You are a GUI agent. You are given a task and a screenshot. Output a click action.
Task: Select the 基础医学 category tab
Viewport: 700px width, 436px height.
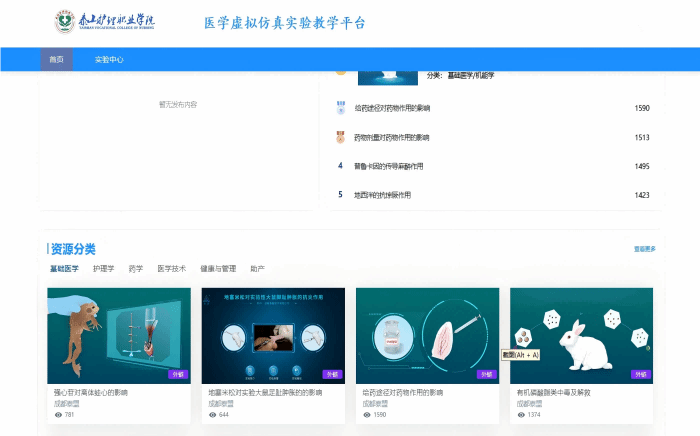(64, 269)
